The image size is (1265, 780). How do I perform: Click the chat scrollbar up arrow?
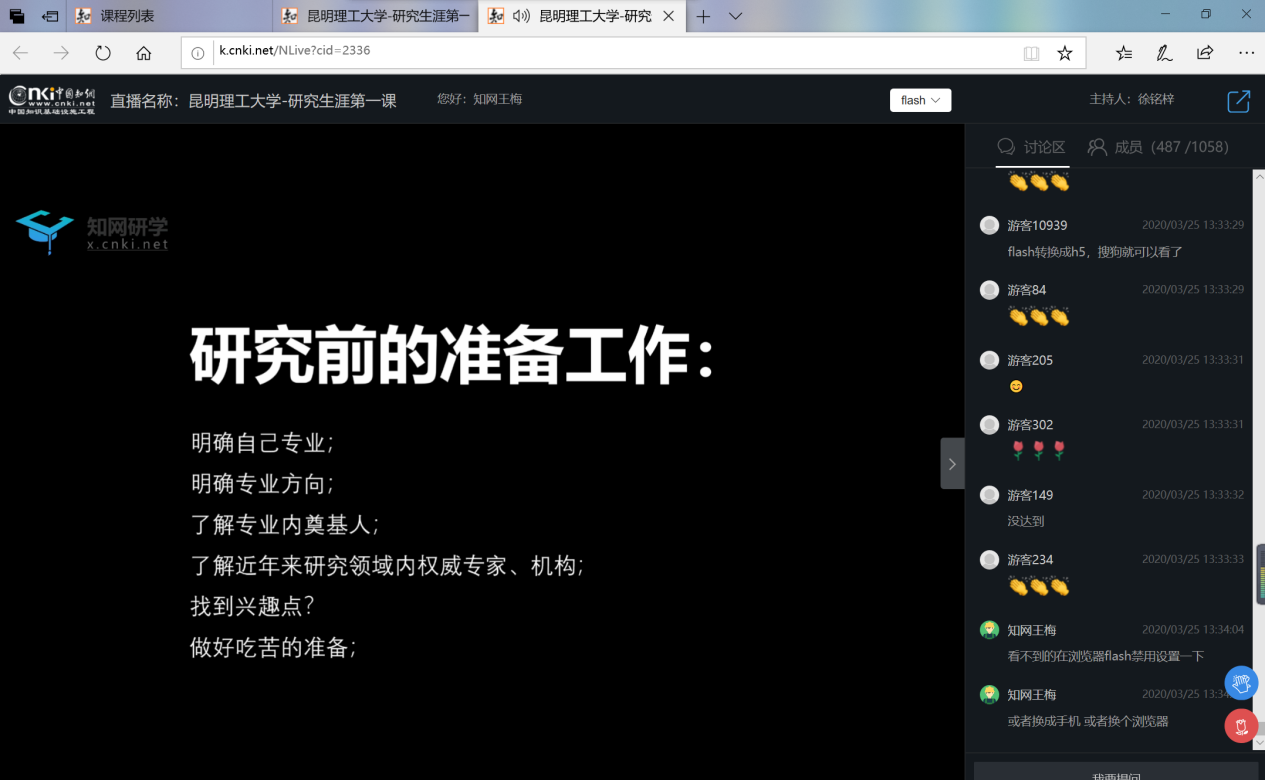(x=1258, y=175)
